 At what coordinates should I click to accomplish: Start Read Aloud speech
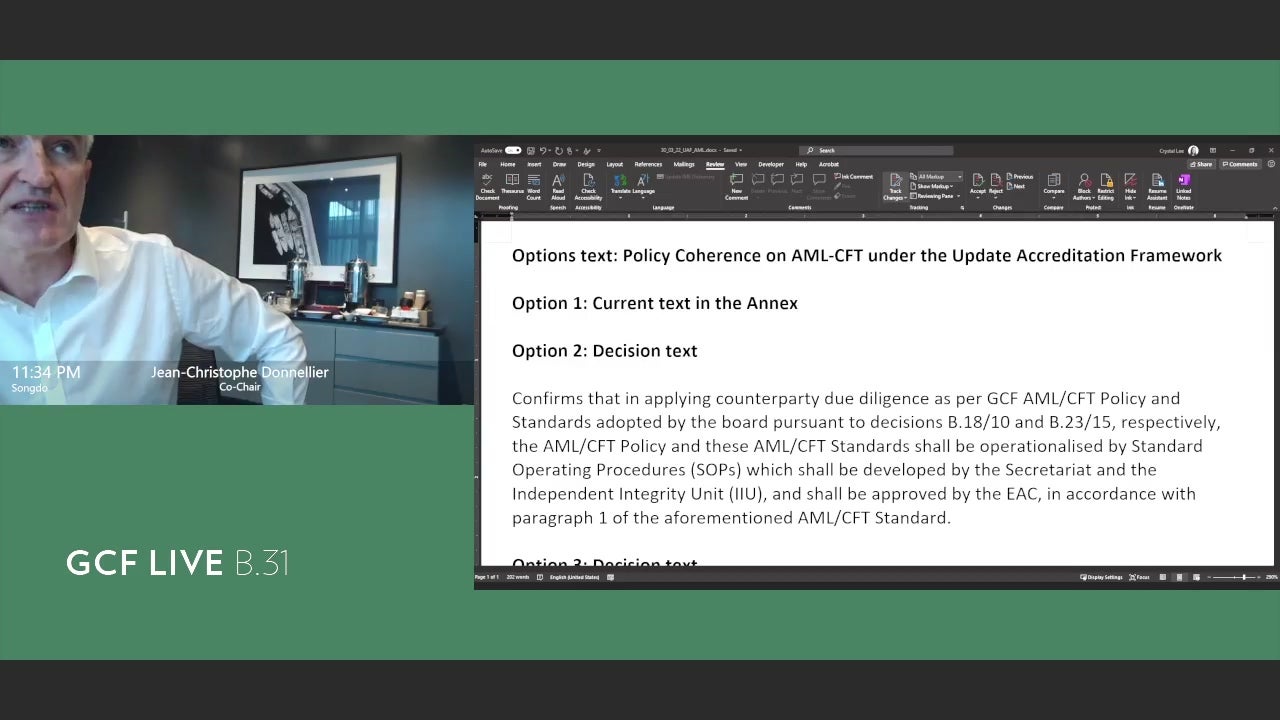[x=558, y=186]
